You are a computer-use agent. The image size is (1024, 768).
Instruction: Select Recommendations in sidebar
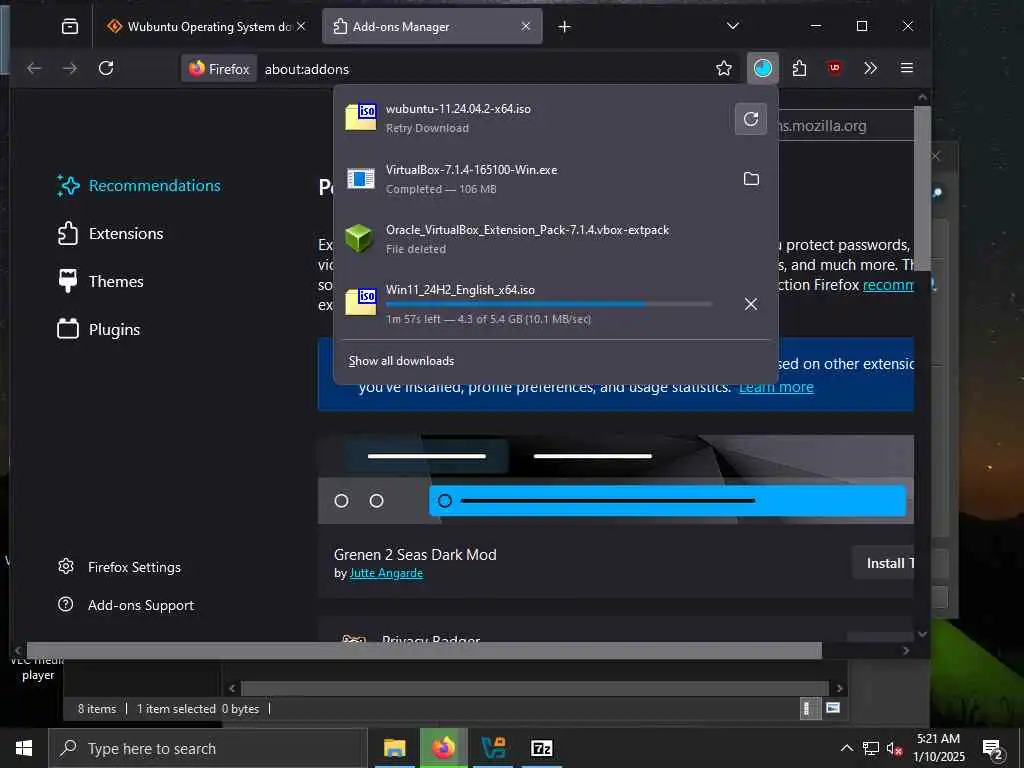coord(139,185)
